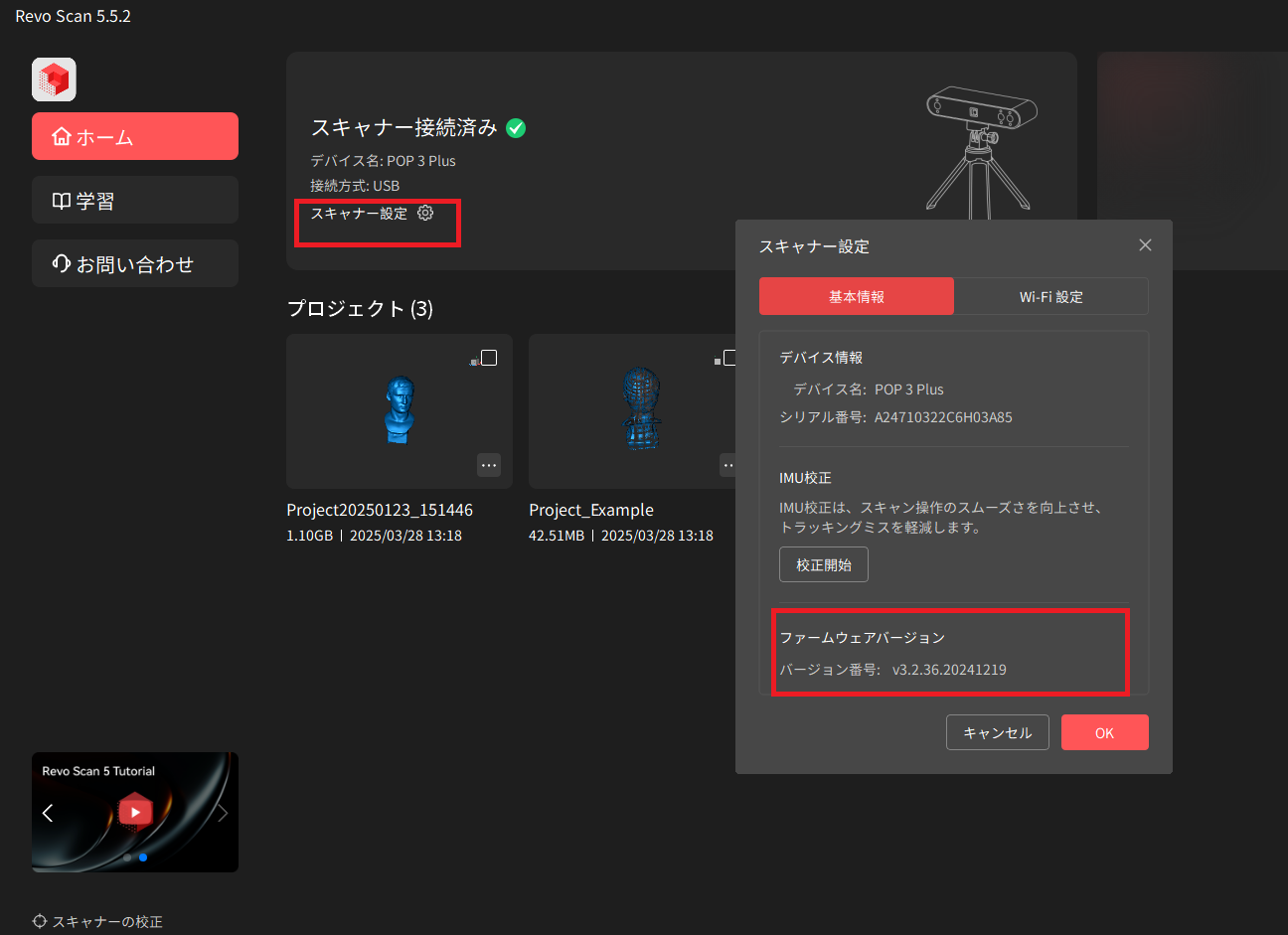
Task: Click the キャンセル button
Action: pyautogui.click(x=998, y=732)
